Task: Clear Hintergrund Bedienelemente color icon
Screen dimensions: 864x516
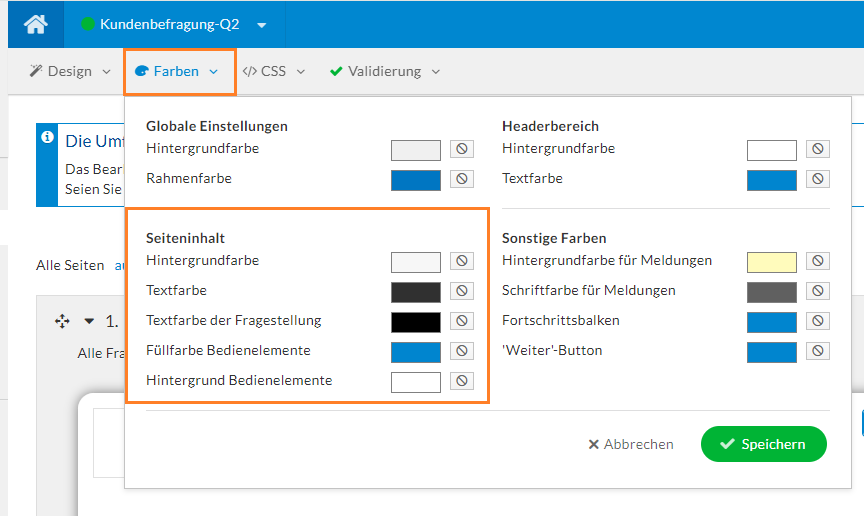Action: [461, 381]
